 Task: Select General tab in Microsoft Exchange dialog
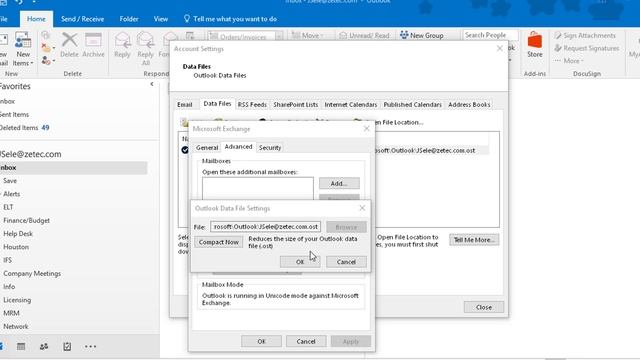click(x=207, y=147)
